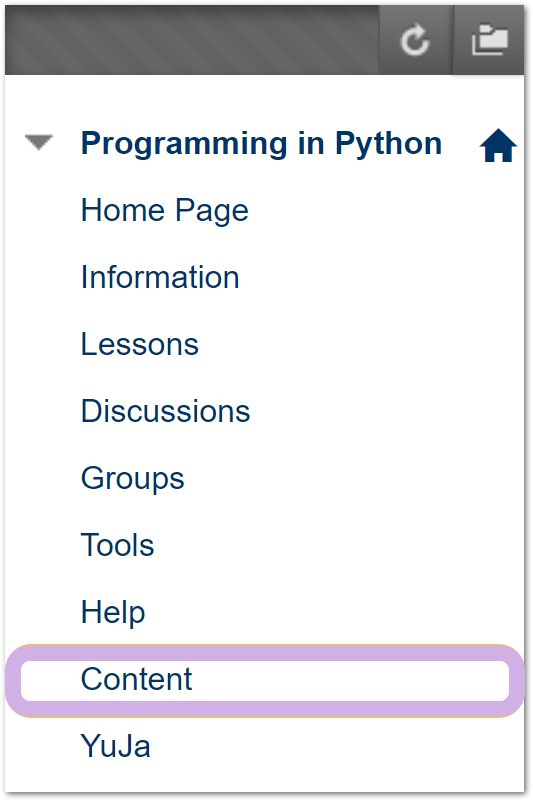Image resolution: width=533 pixels, height=801 pixels.
Task: Open the Tools link
Action: [118, 545]
